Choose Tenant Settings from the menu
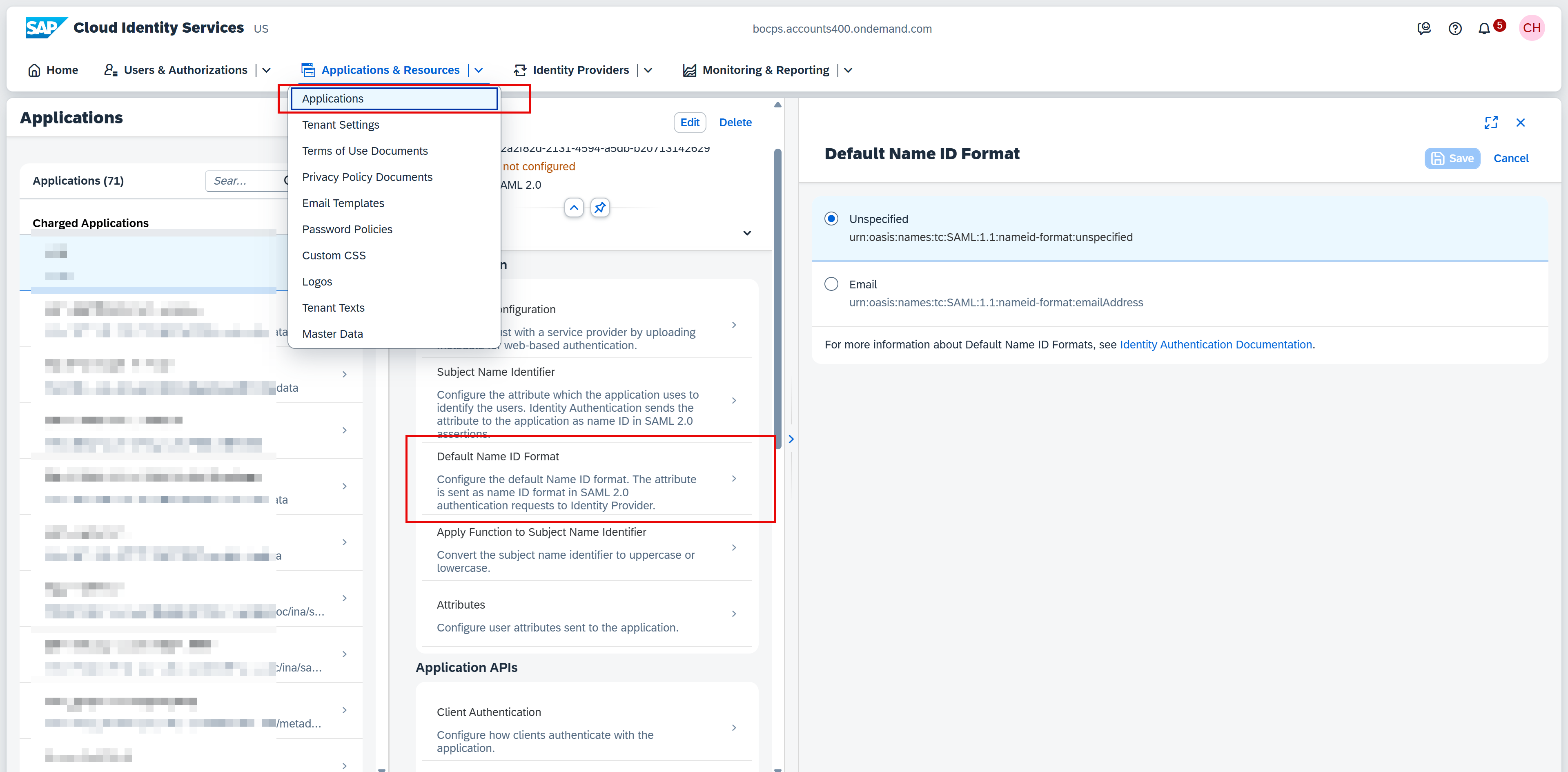 click(394, 125)
